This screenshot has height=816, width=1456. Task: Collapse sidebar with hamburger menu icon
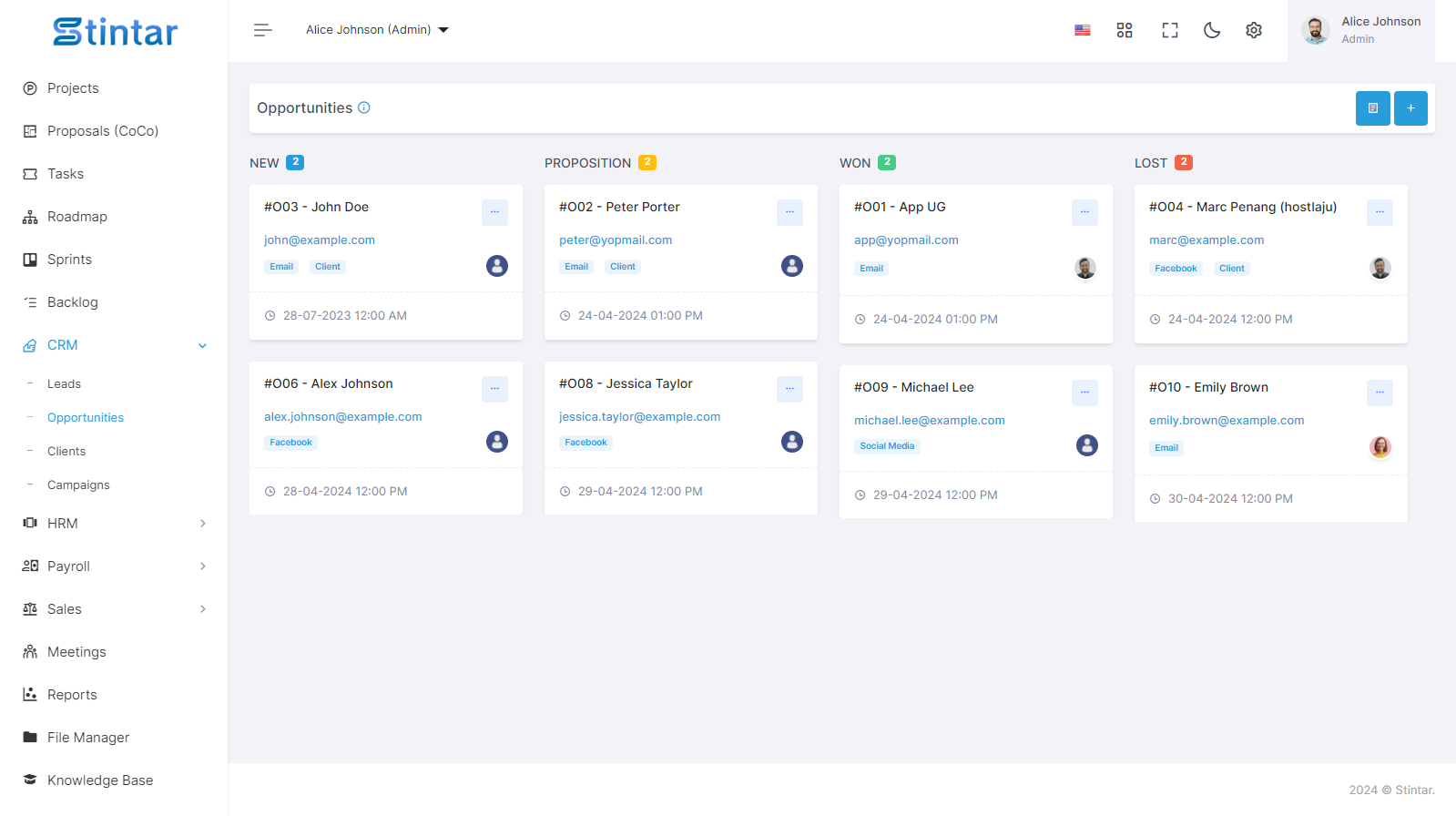pos(263,30)
